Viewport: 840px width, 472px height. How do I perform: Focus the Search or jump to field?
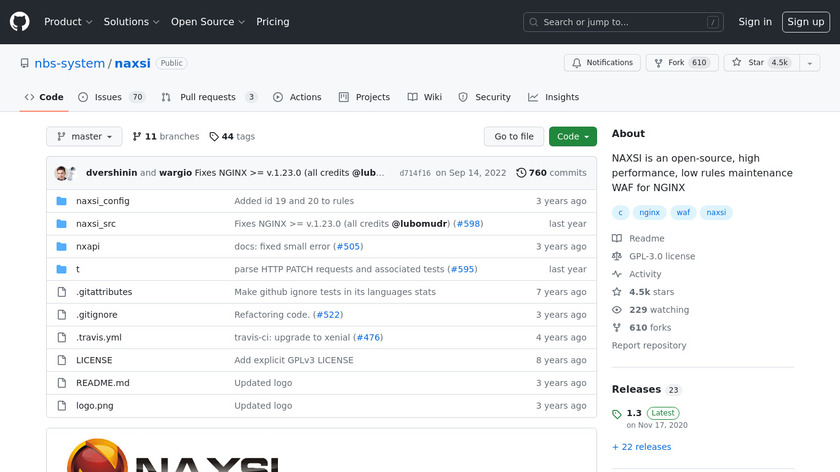[x=623, y=22]
